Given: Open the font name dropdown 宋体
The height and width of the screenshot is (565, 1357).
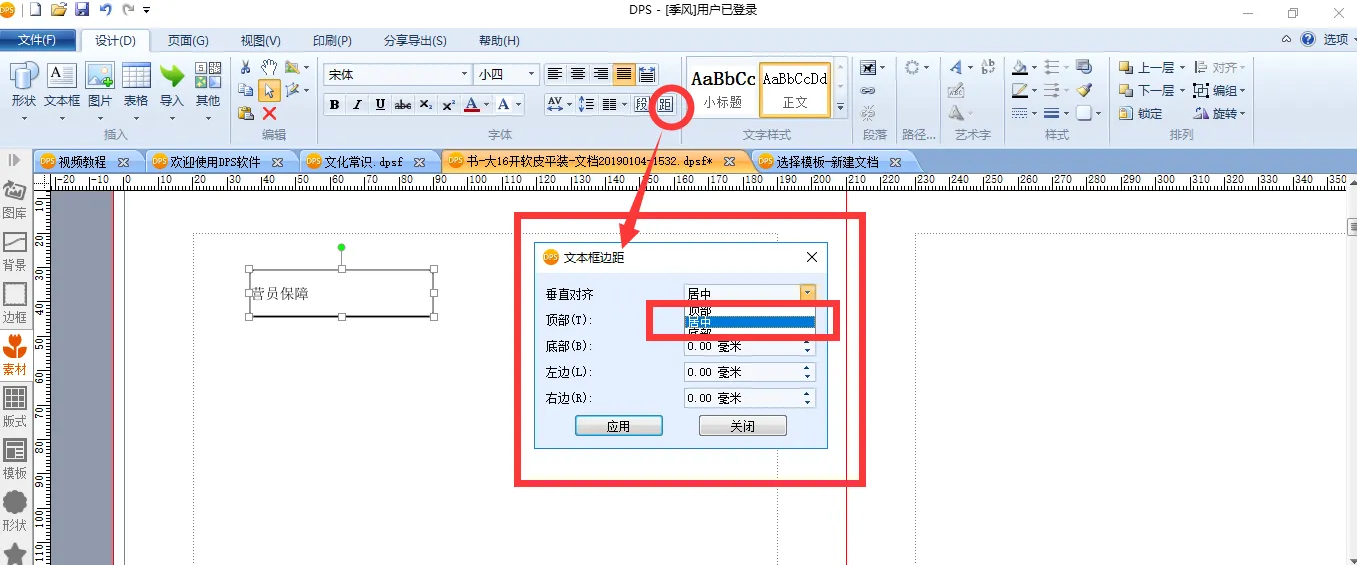Looking at the screenshot, I should 464,74.
